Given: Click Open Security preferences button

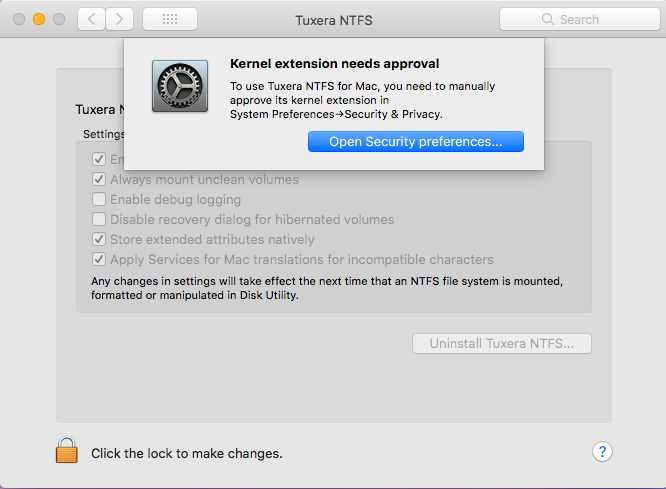Looking at the screenshot, I should (416, 141).
